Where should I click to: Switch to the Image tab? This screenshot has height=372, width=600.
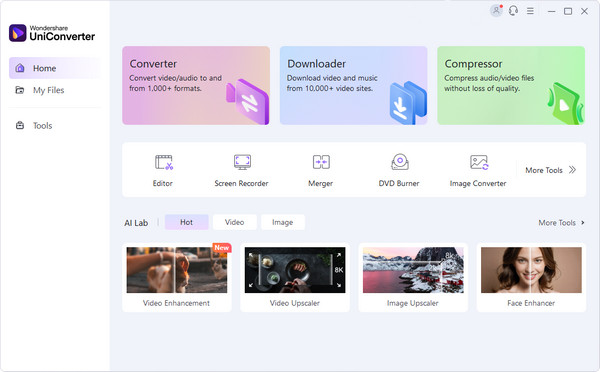coord(283,222)
